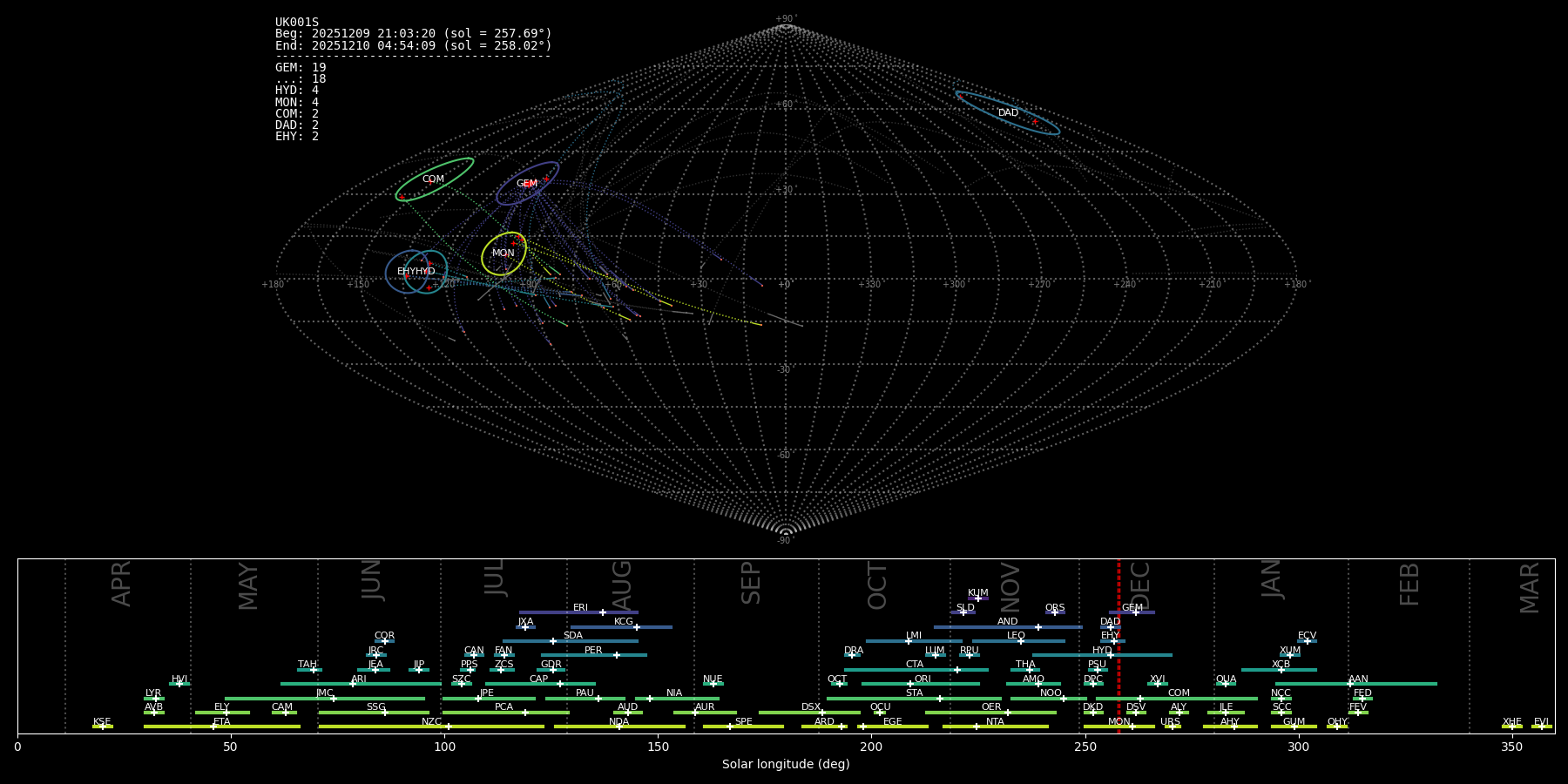Click the +90° label atop the sky map
Screen dimensions: 1568x784
click(786, 19)
